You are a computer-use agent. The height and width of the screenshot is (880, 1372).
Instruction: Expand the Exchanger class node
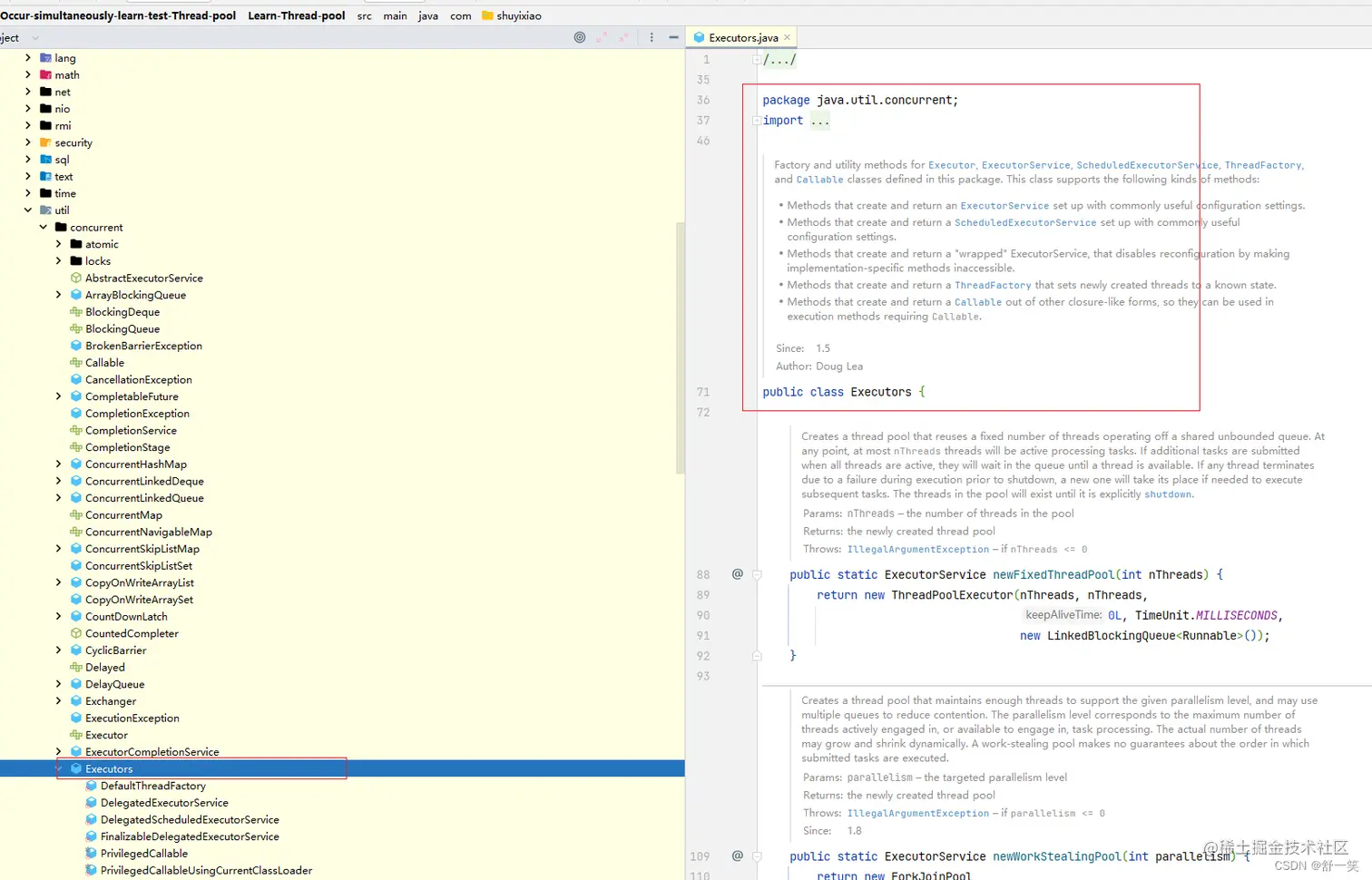[x=59, y=701]
